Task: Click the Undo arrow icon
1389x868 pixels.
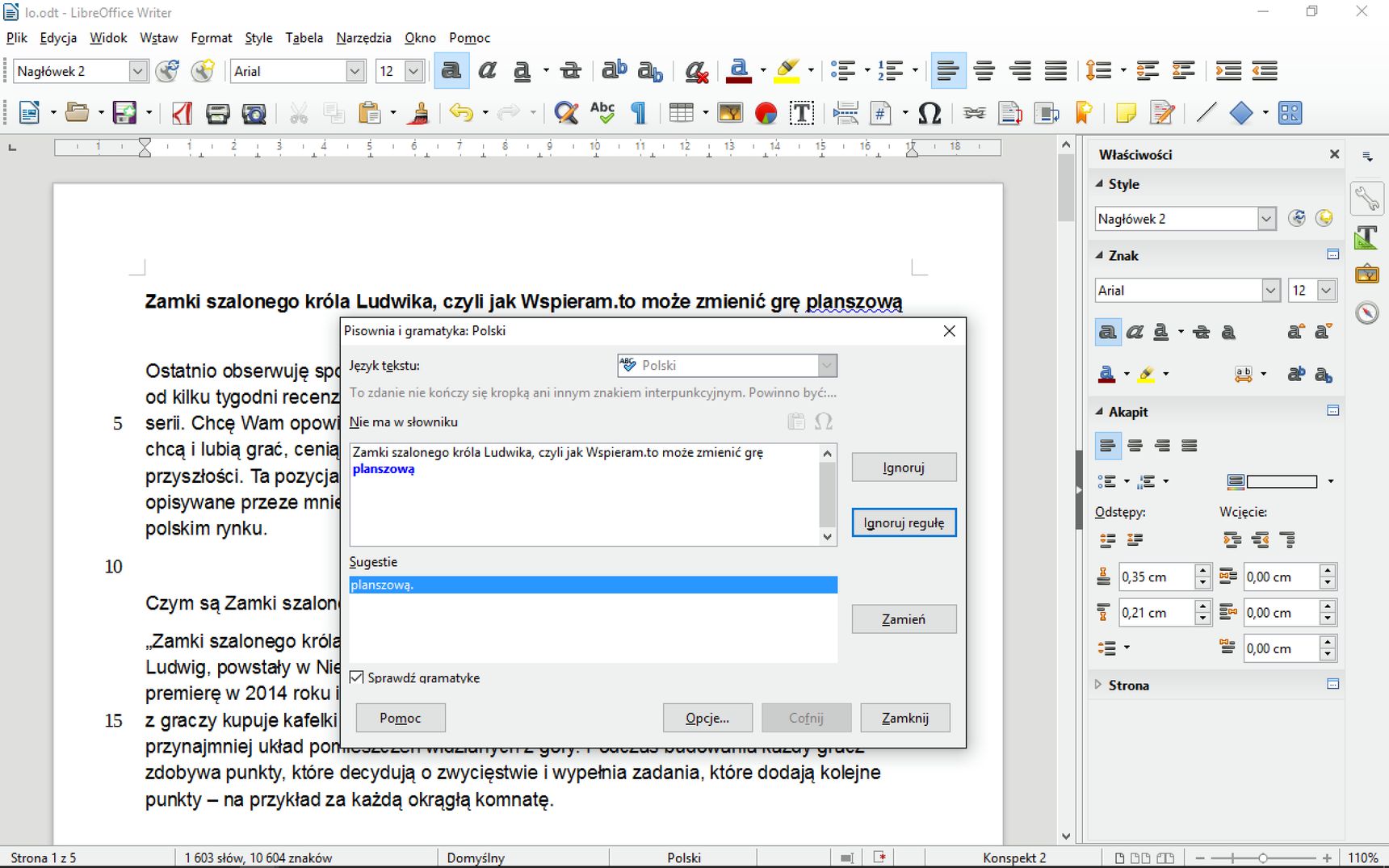Action: [x=461, y=113]
